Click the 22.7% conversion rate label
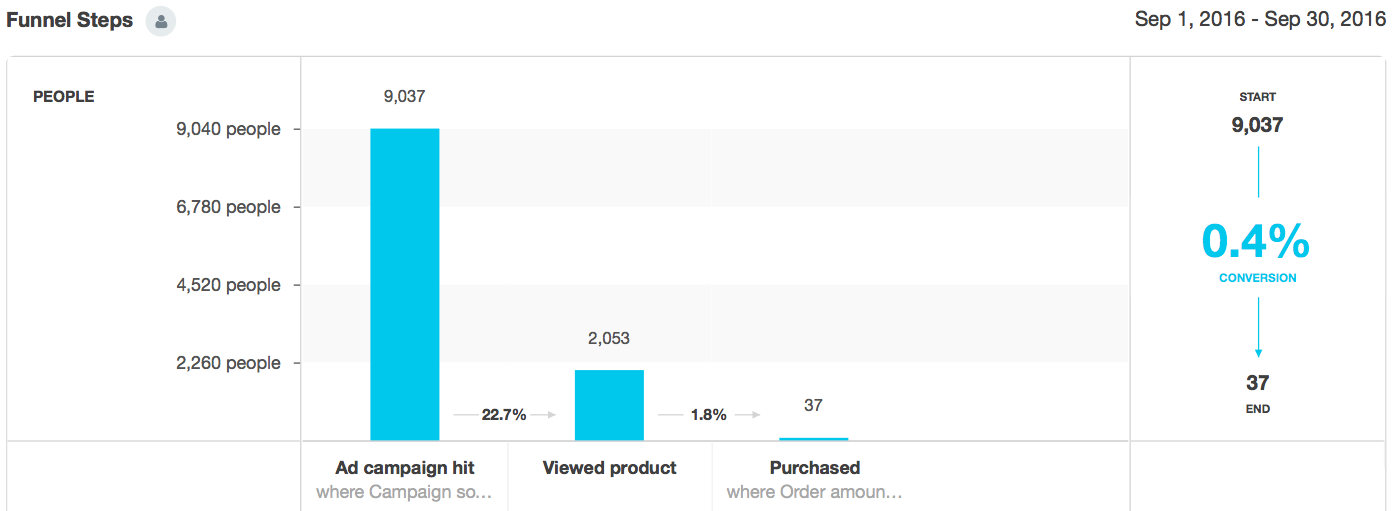This screenshot has height=511, width=1400. [504, 414]
